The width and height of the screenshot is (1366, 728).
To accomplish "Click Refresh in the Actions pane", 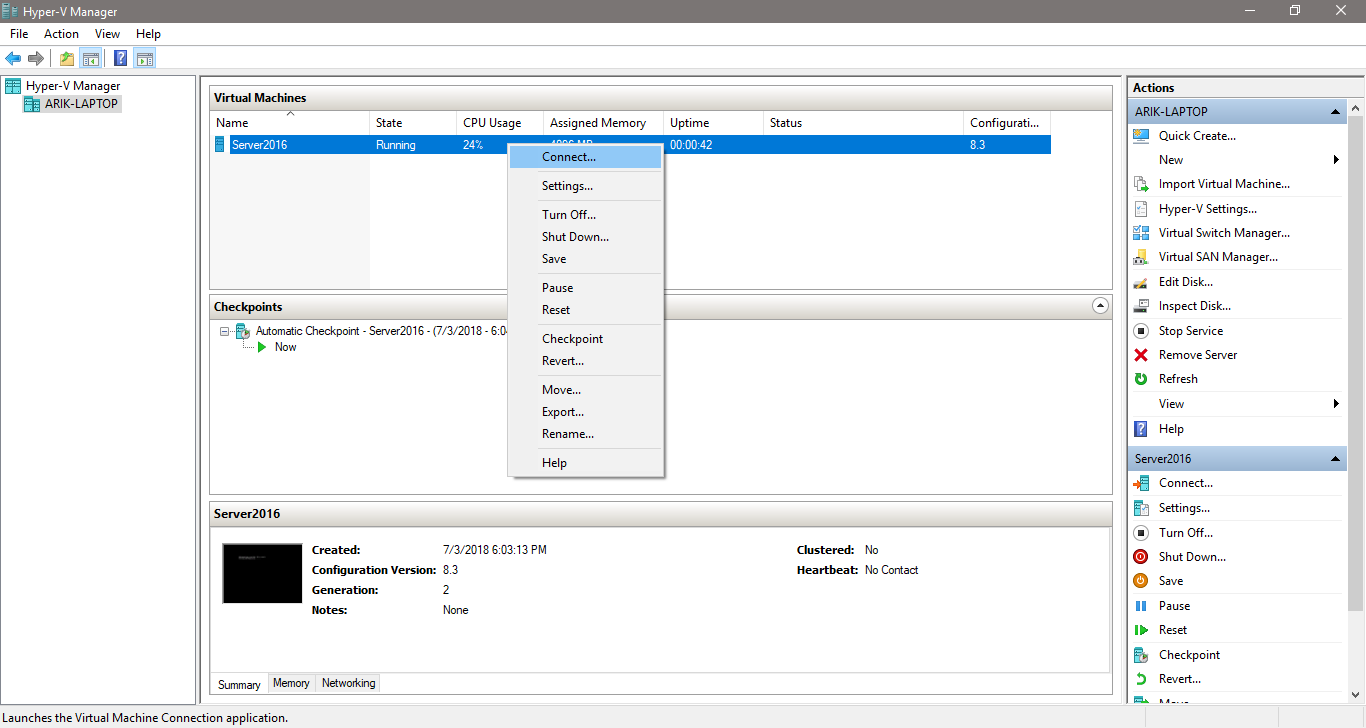I will click(1178, 379).
